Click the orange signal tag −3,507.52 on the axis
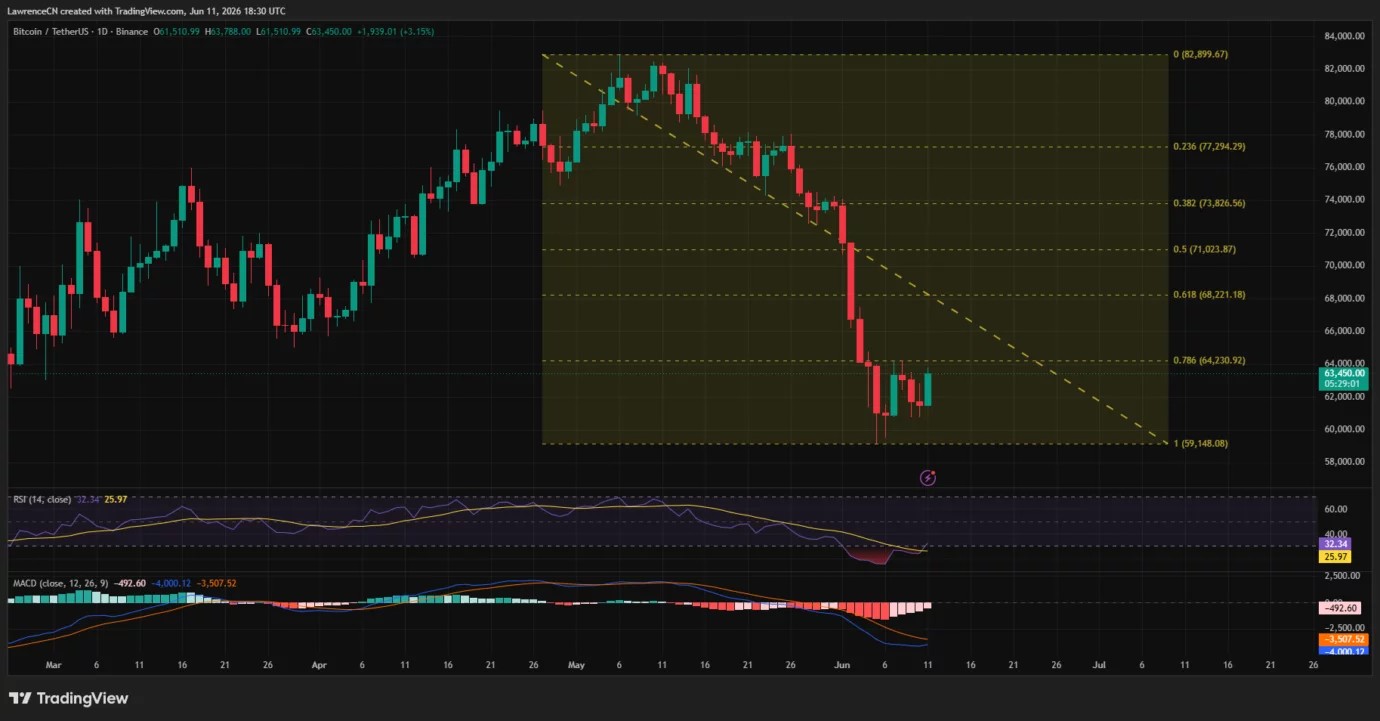Screen dimensions: 1380x721 click(1343, 639)
